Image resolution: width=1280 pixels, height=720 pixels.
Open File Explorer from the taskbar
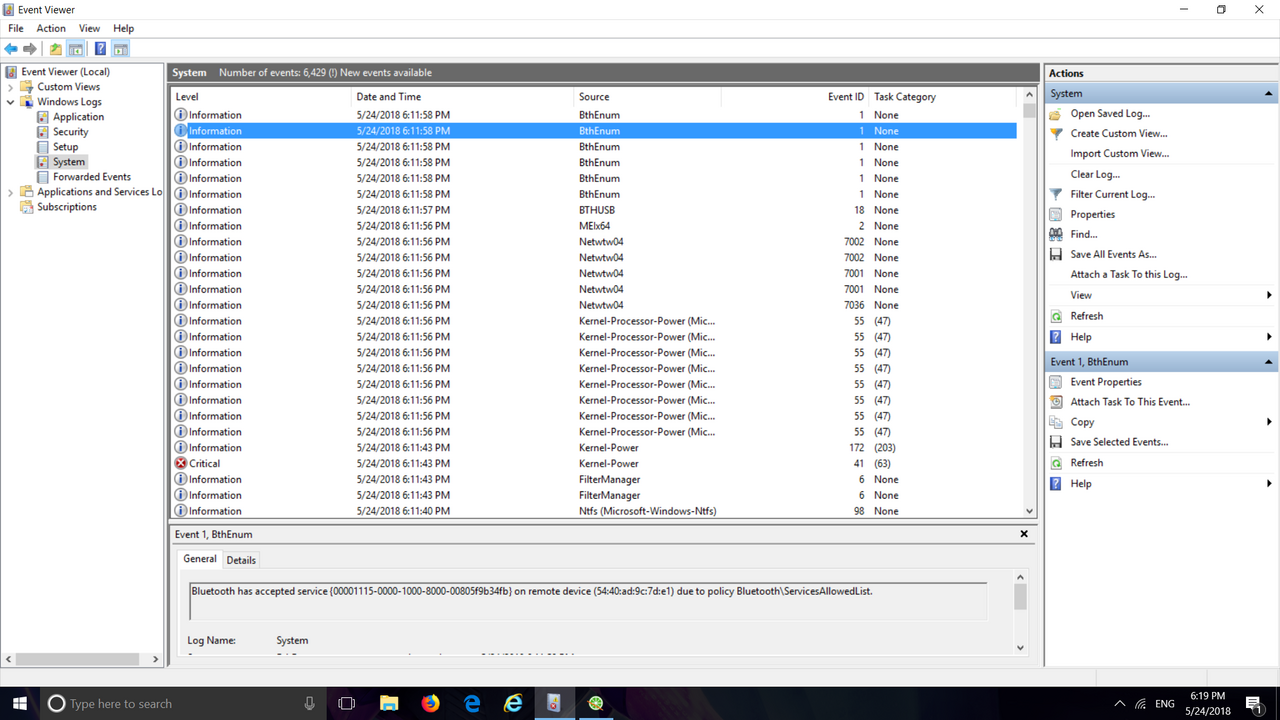pos(389,703)
